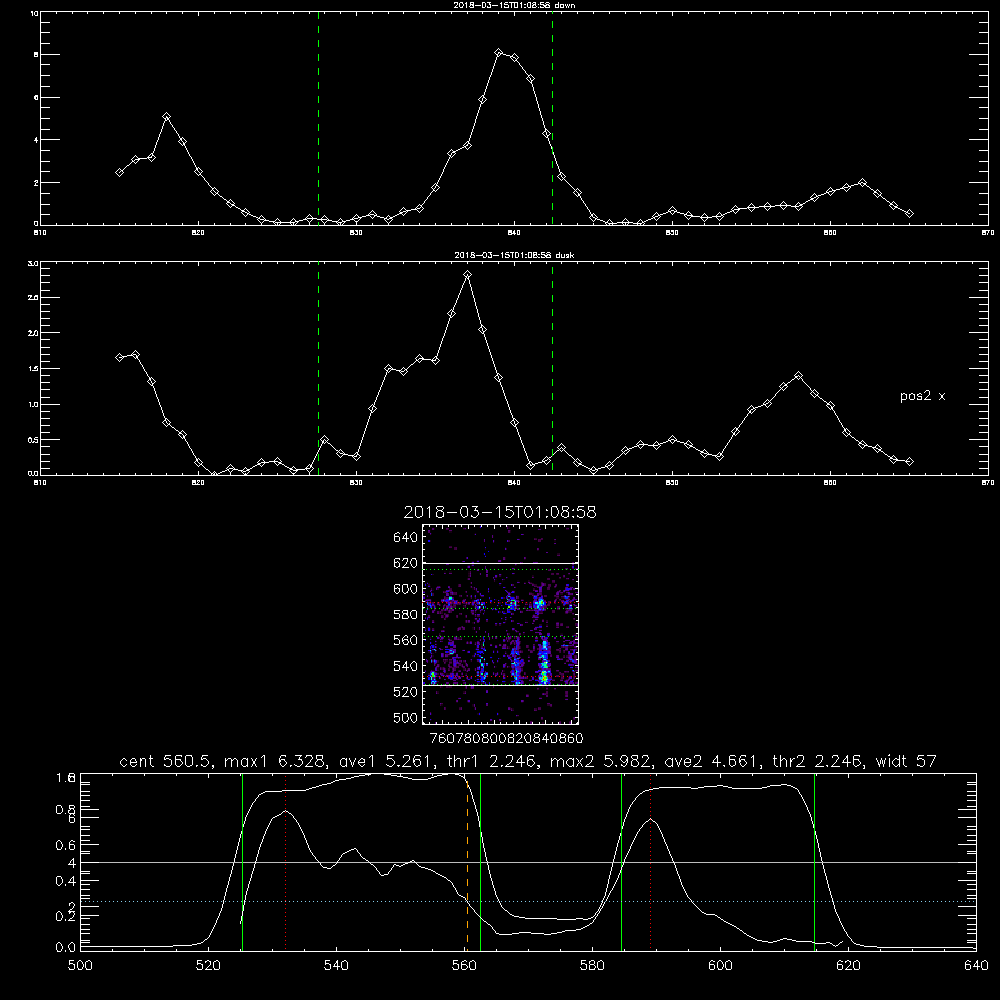The width and height of the screenshot is (1000, 1000).
Task: Click the dusk plot's peak diamond near 858
Action: pyautogui.click(x=798, y=376)
